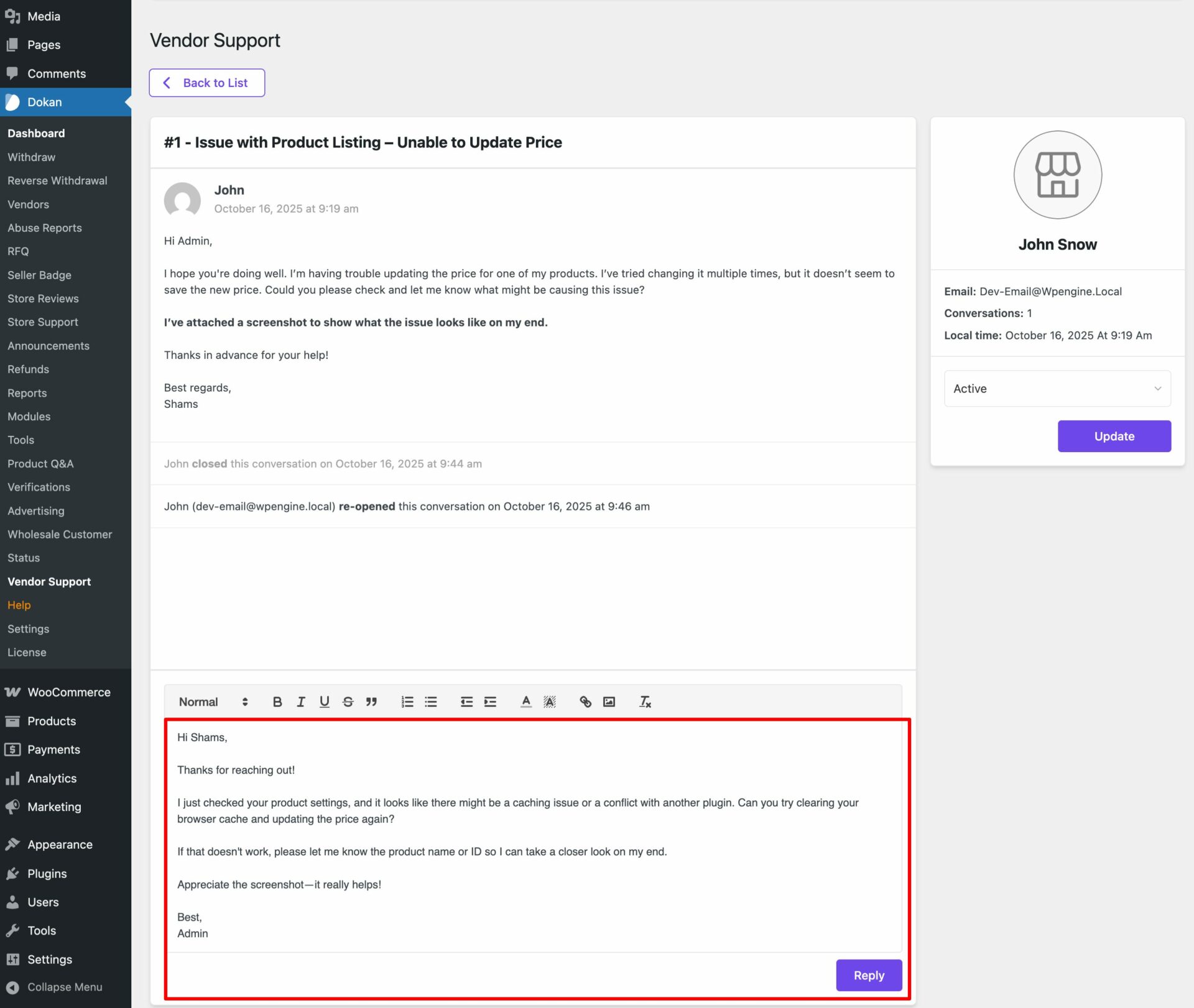The image size is (1194, 1008).
Task: Toggle bold formatting in reply editor
Action: (x=277, y=701)
